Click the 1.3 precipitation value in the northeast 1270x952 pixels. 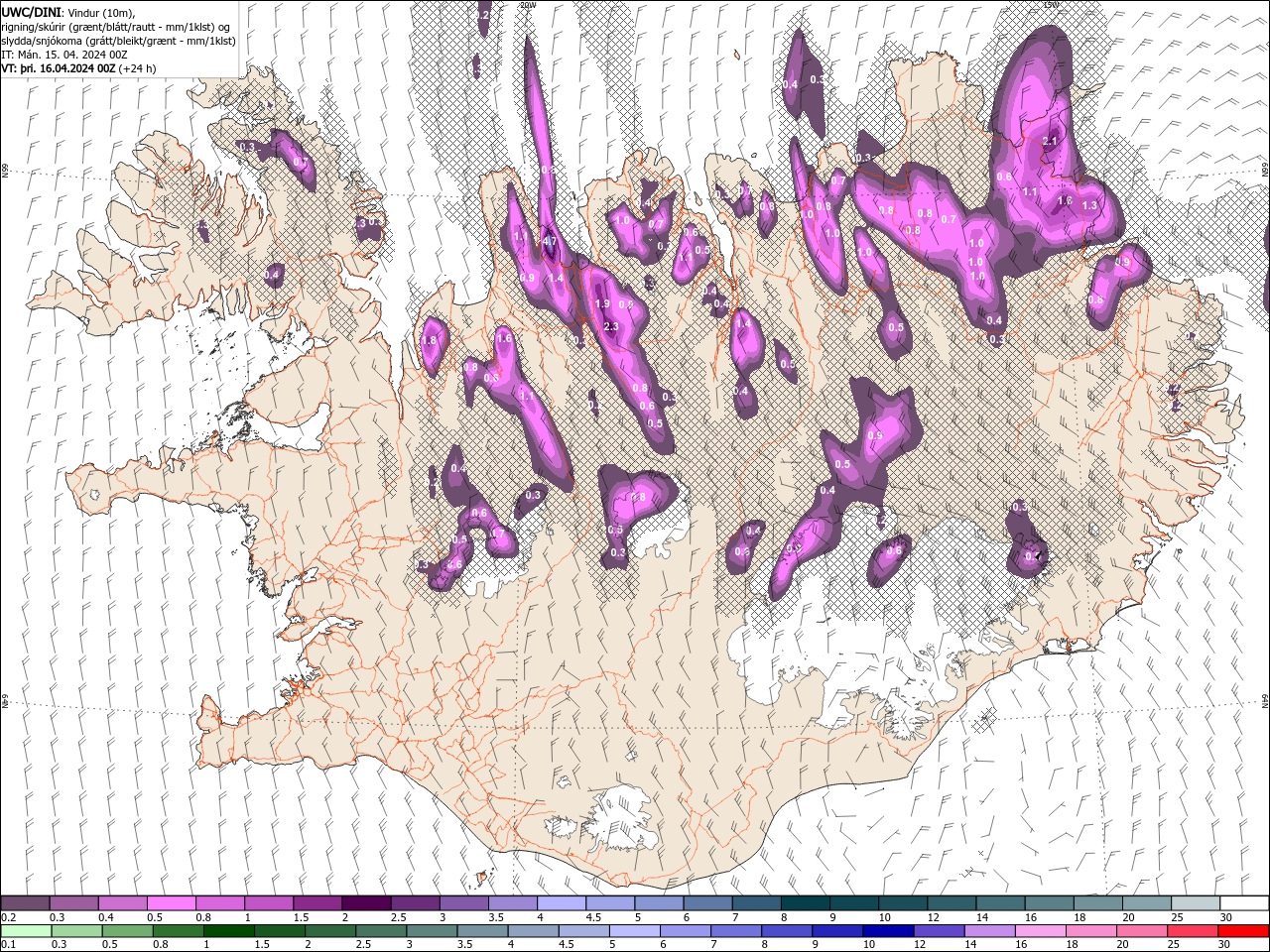(x=1089, y=205)
